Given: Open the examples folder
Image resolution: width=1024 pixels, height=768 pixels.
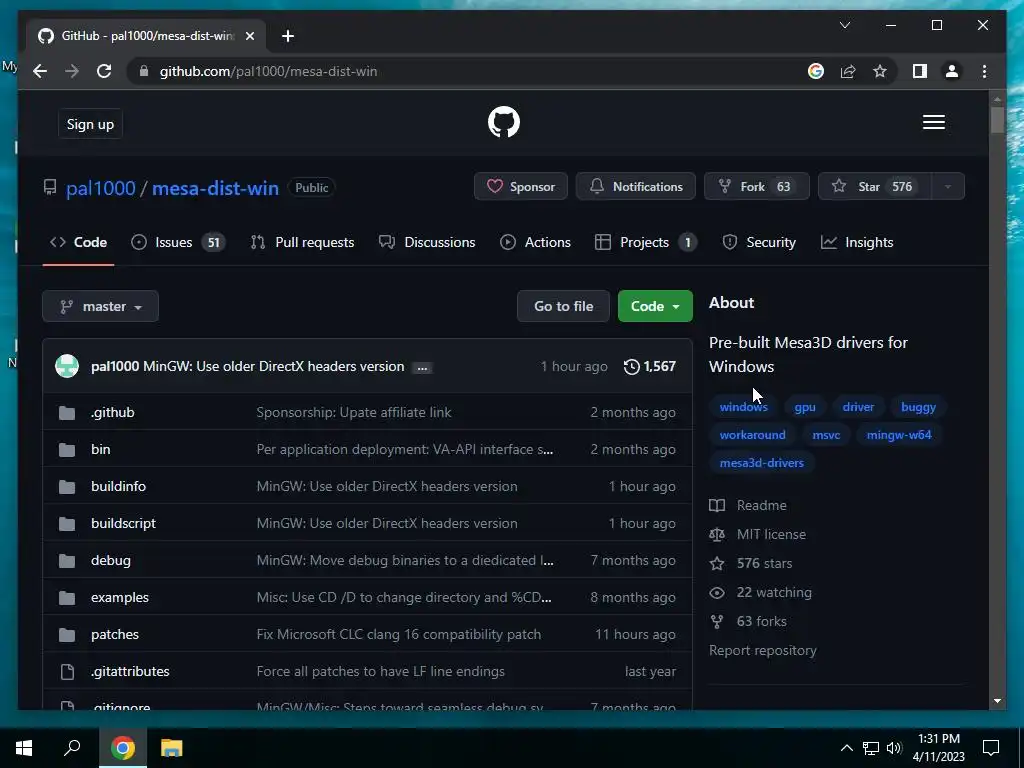Looking at the screenshot, I should (x=120, y=598).
